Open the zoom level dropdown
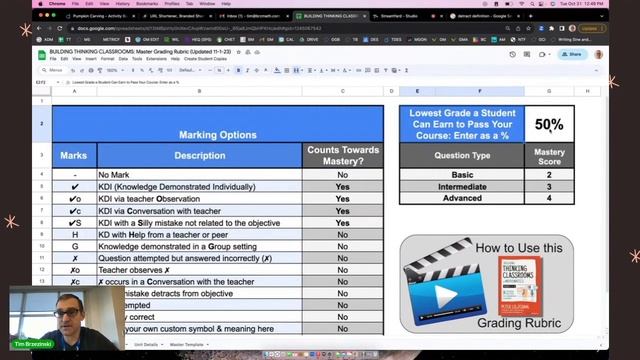 115,70
